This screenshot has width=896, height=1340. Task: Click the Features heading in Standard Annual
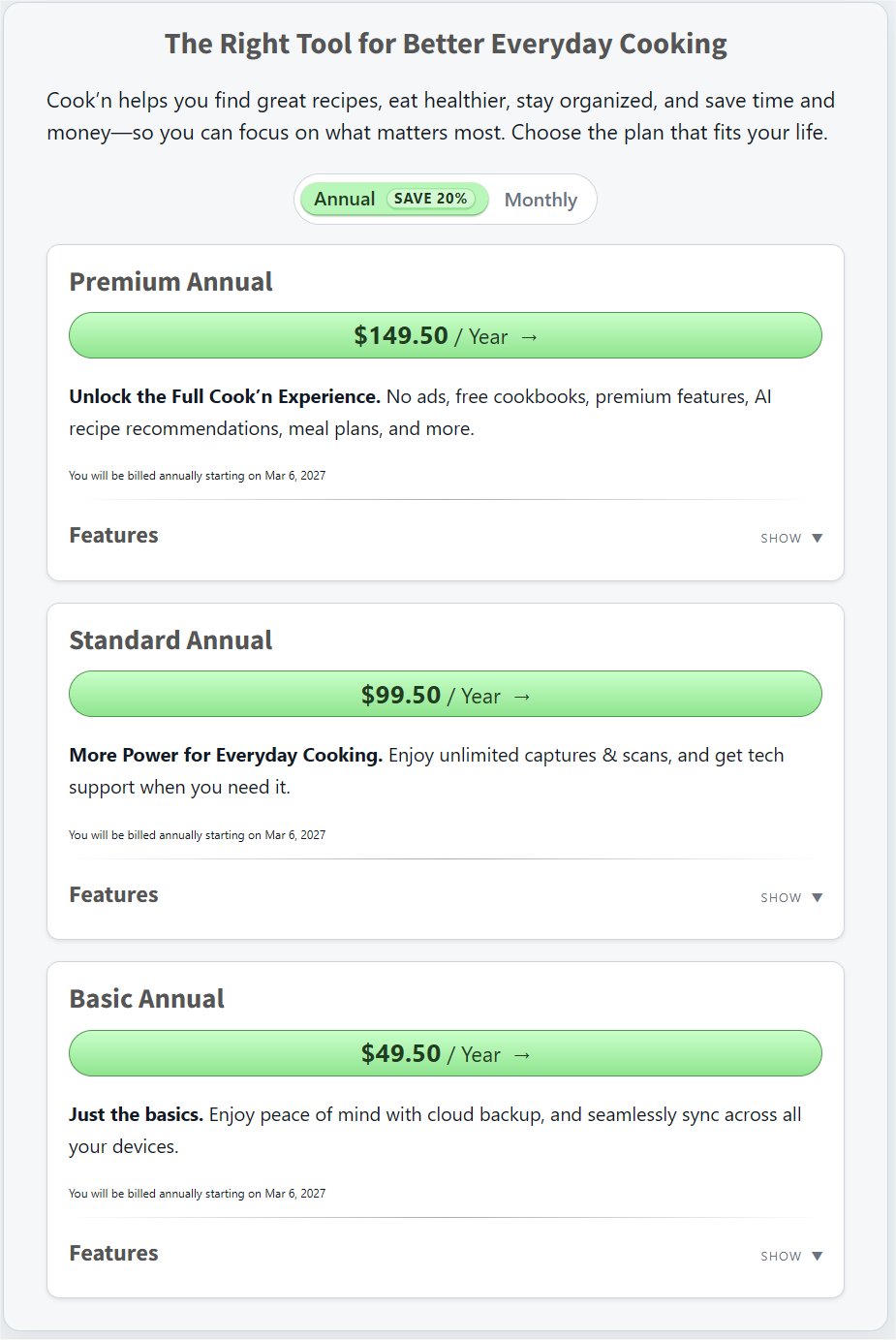coord(113,895)
